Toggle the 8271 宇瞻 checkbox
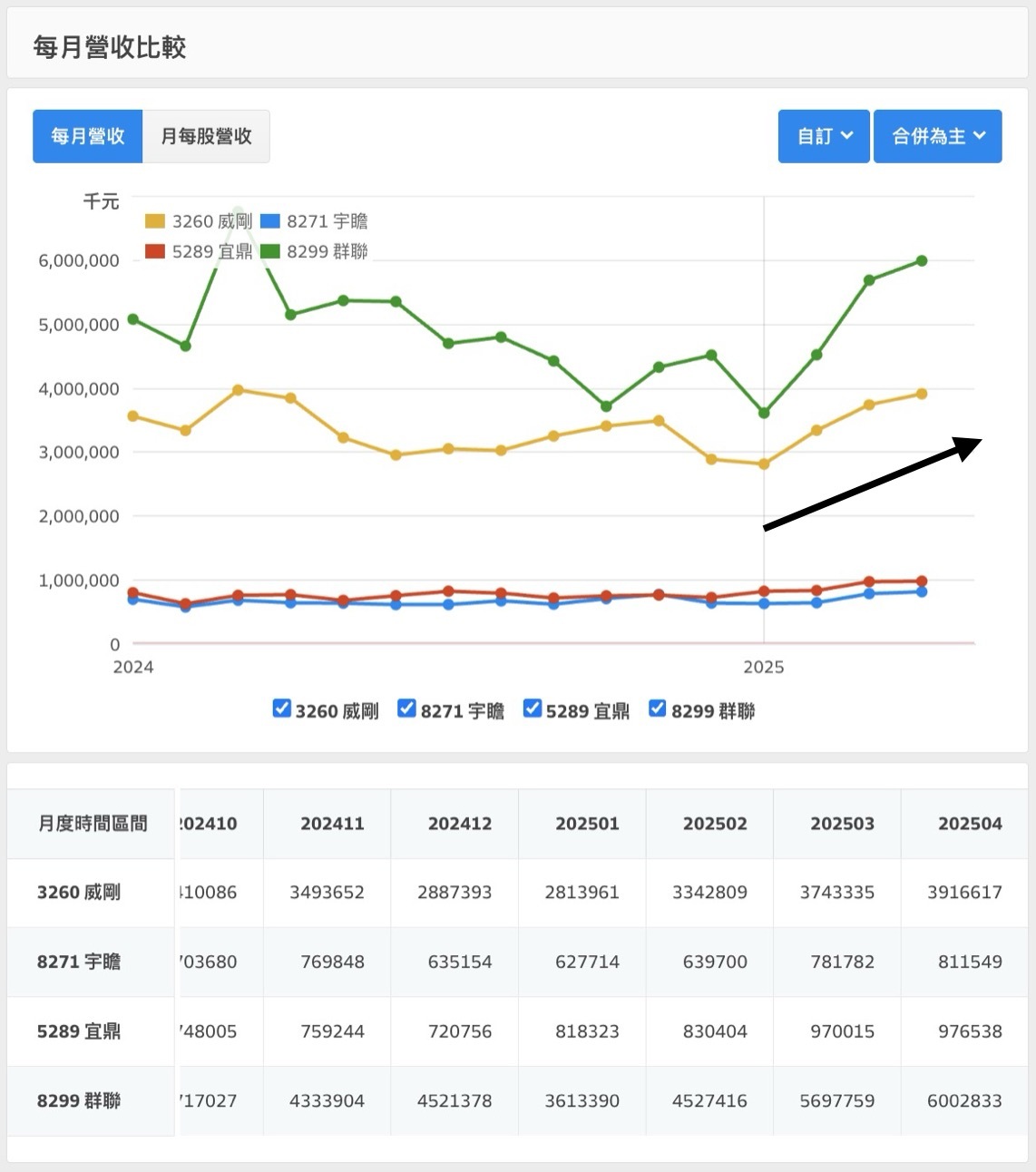 pyautogui.click(x=407, y=709)
